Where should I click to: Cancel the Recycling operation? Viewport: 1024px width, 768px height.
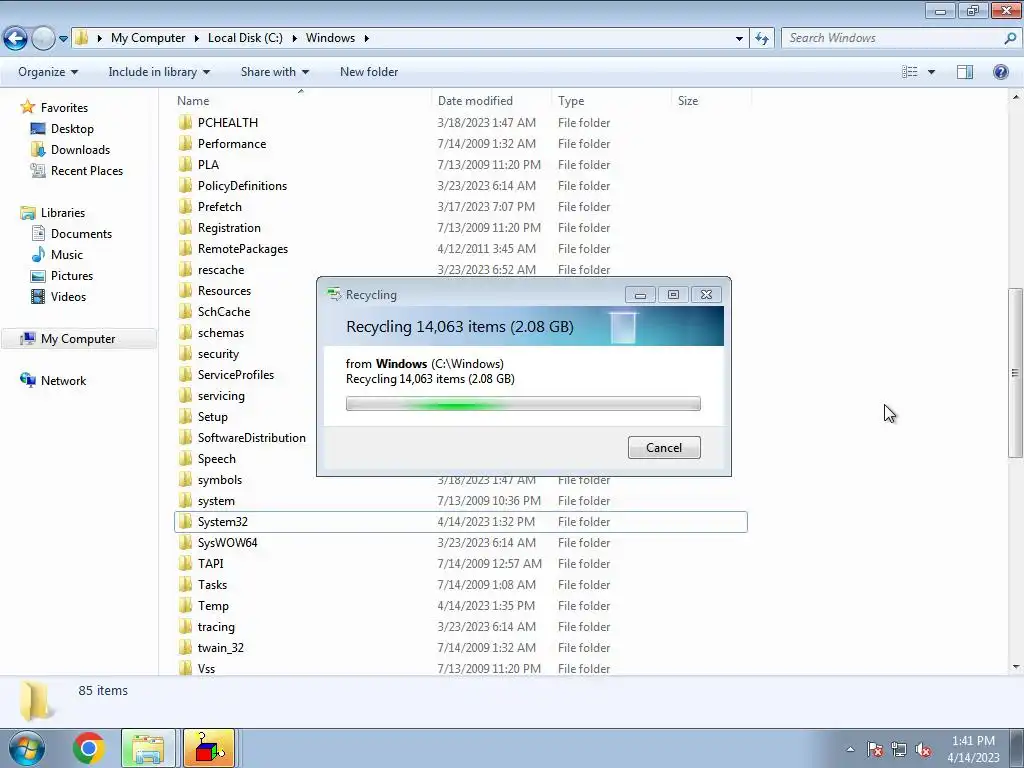tap(664, 447)
